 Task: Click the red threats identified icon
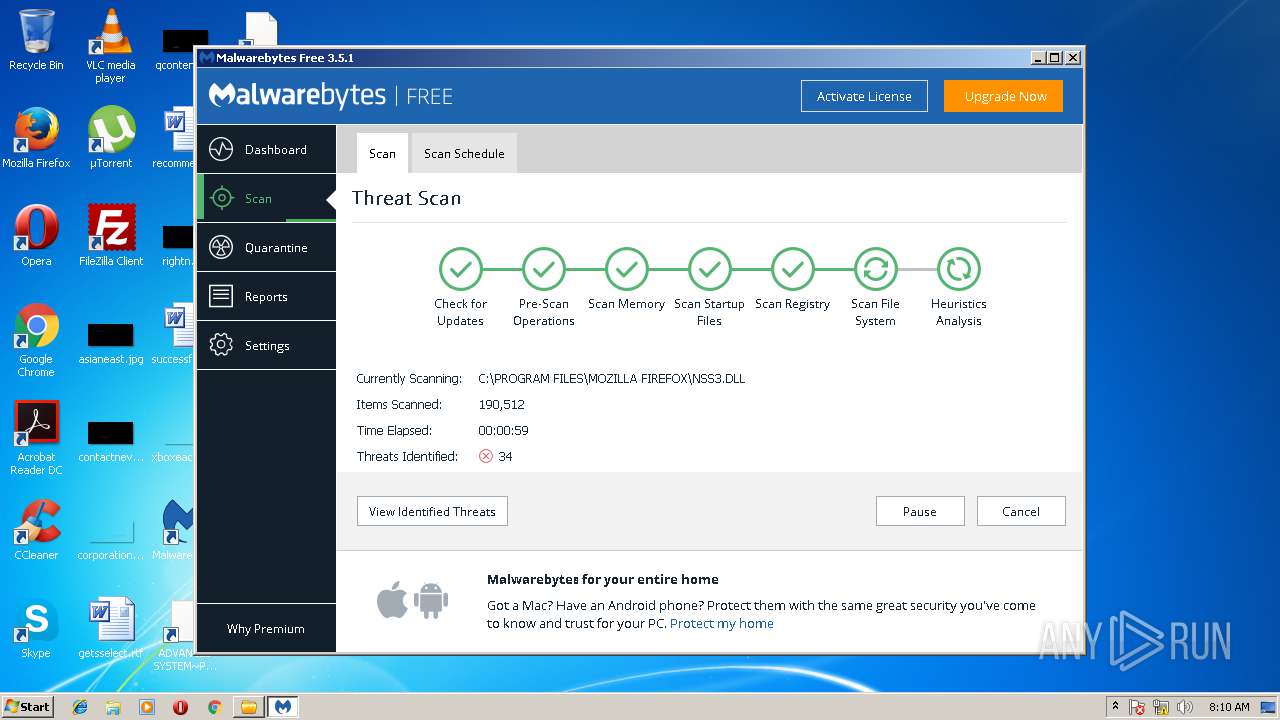click(486, 456)
